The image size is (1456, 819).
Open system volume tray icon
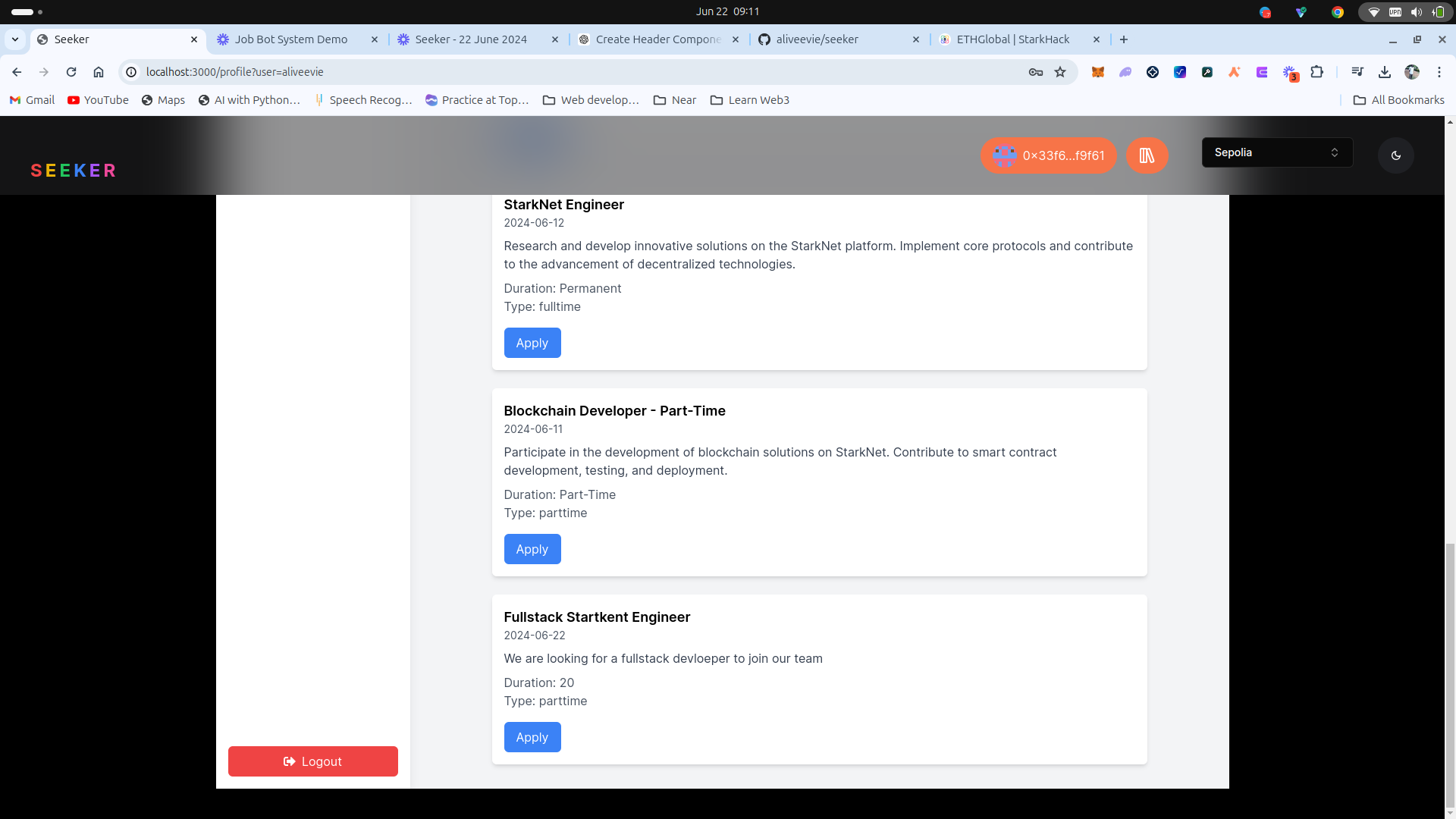point(1416,12)
